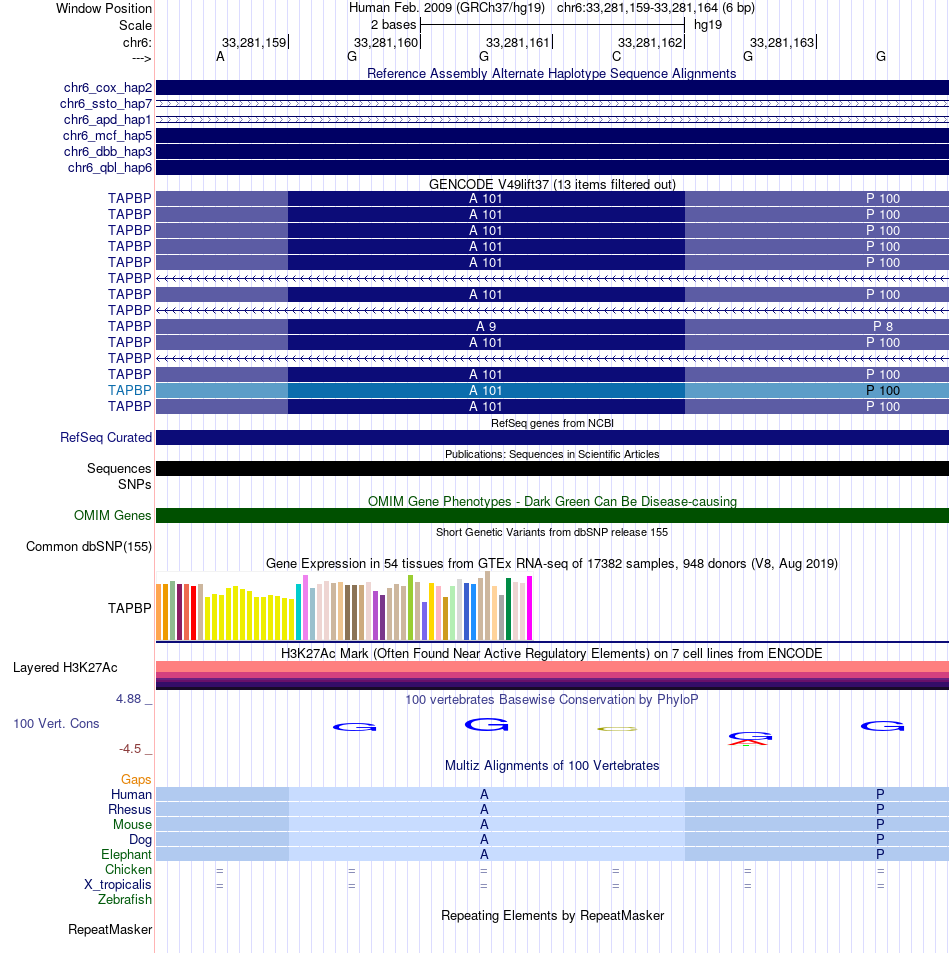Click the RefSeq Curated gene bar
The image size is (950, 953).
[x=552, y=438]
